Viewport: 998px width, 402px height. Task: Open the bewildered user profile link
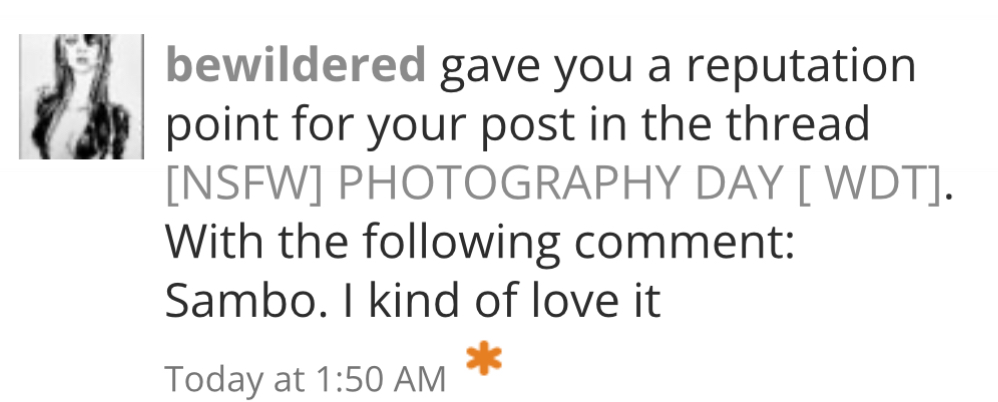[x=296, y=67]
